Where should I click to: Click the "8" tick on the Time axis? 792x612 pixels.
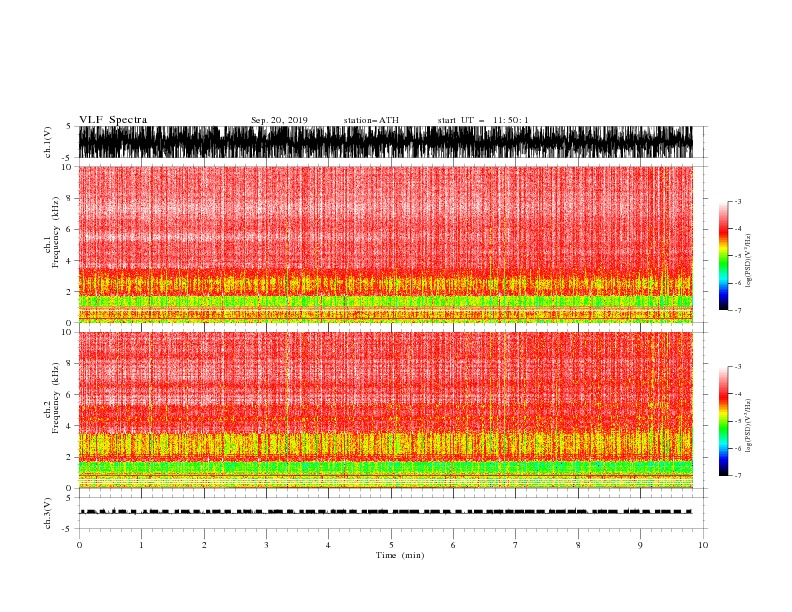578,545
